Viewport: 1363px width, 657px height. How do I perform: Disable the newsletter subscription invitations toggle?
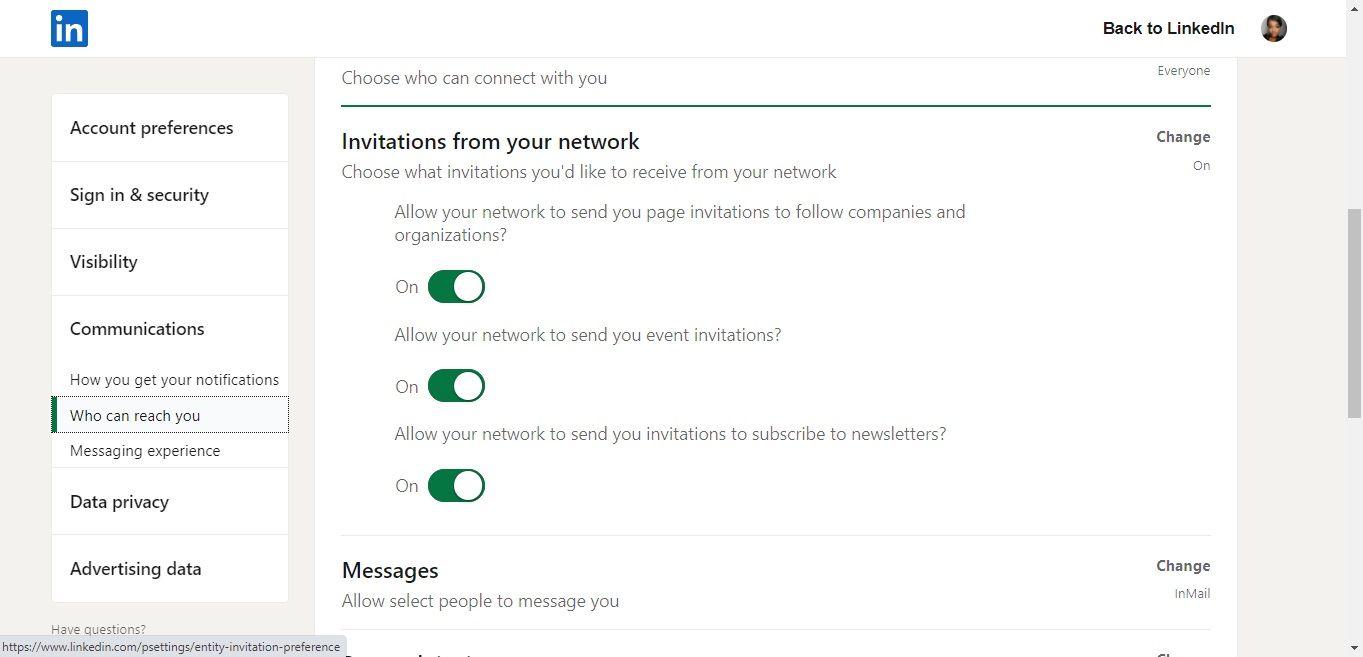(456, 485)
